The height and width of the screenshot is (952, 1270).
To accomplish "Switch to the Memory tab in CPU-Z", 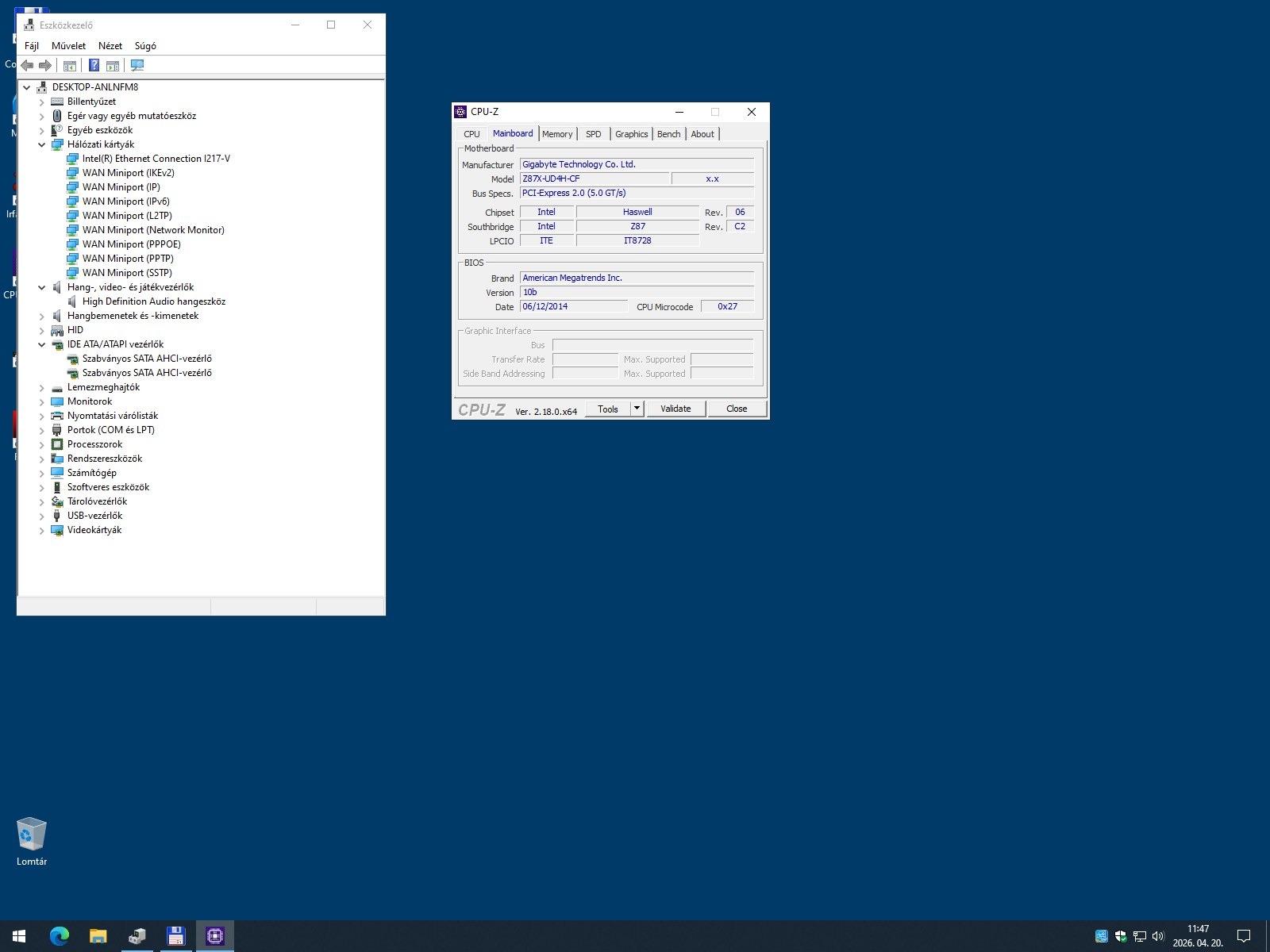I will pos(557,134).
